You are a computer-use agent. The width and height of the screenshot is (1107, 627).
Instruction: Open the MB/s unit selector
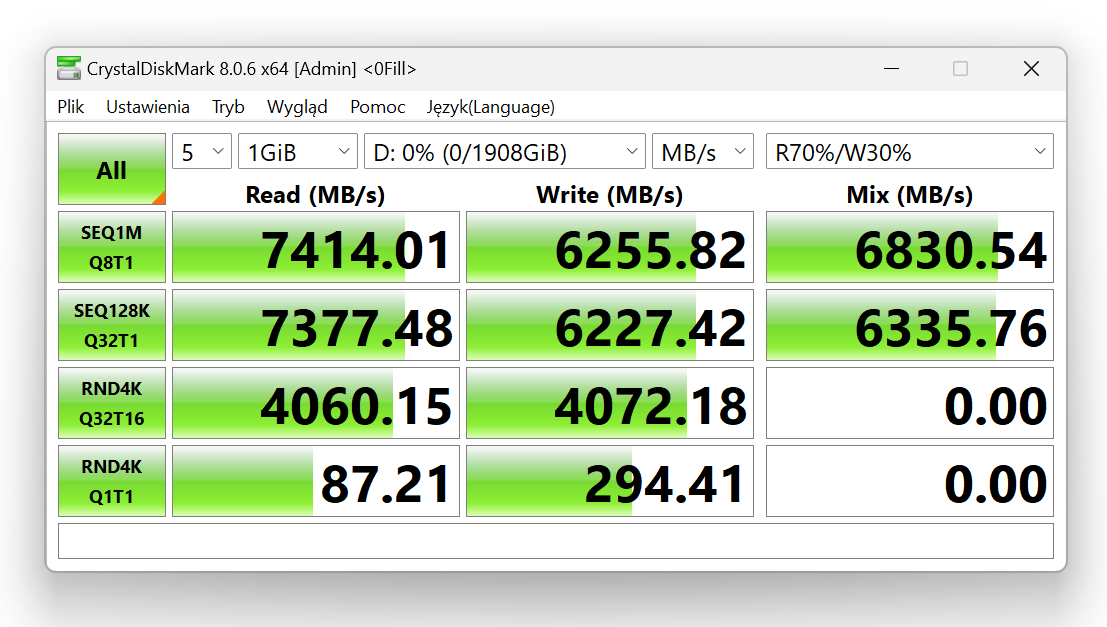coord(702,152)
